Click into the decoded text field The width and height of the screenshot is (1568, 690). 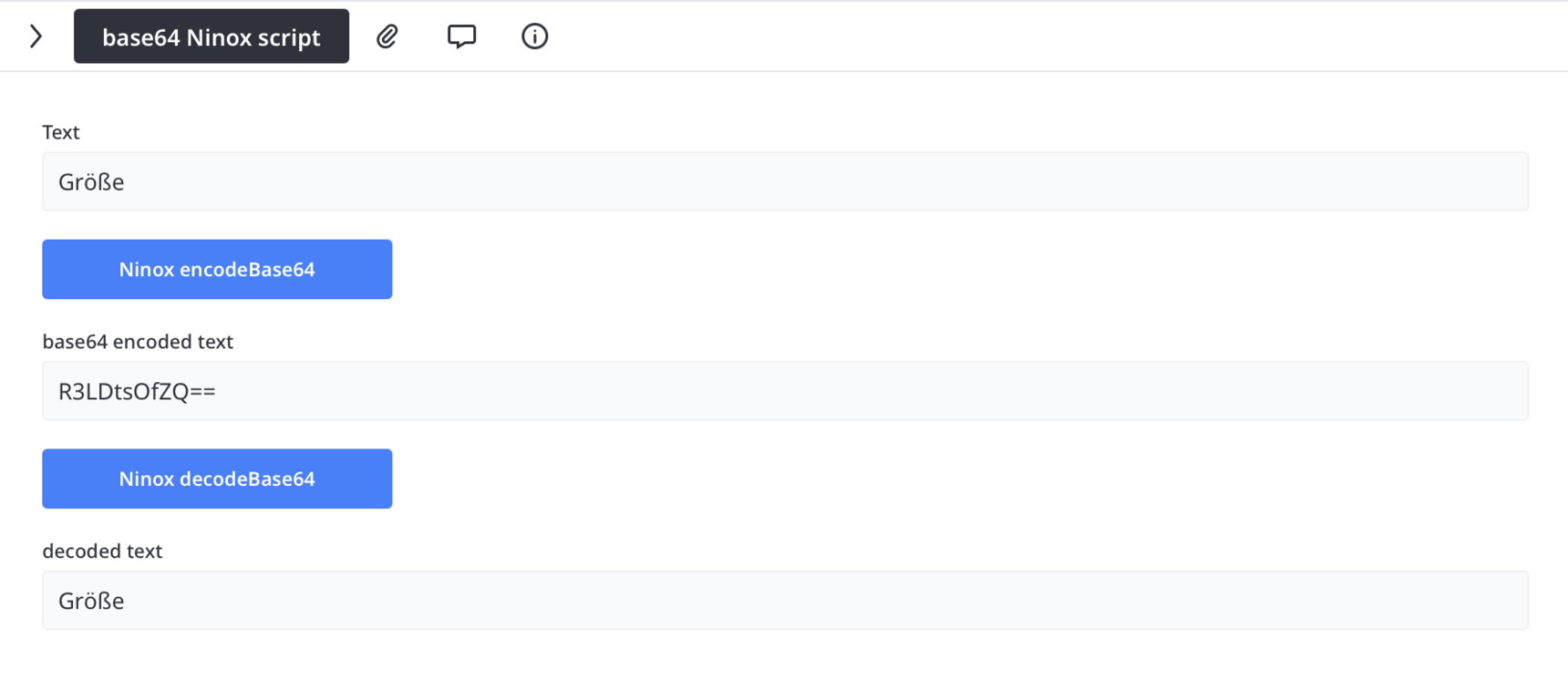(x=784, y=601)
